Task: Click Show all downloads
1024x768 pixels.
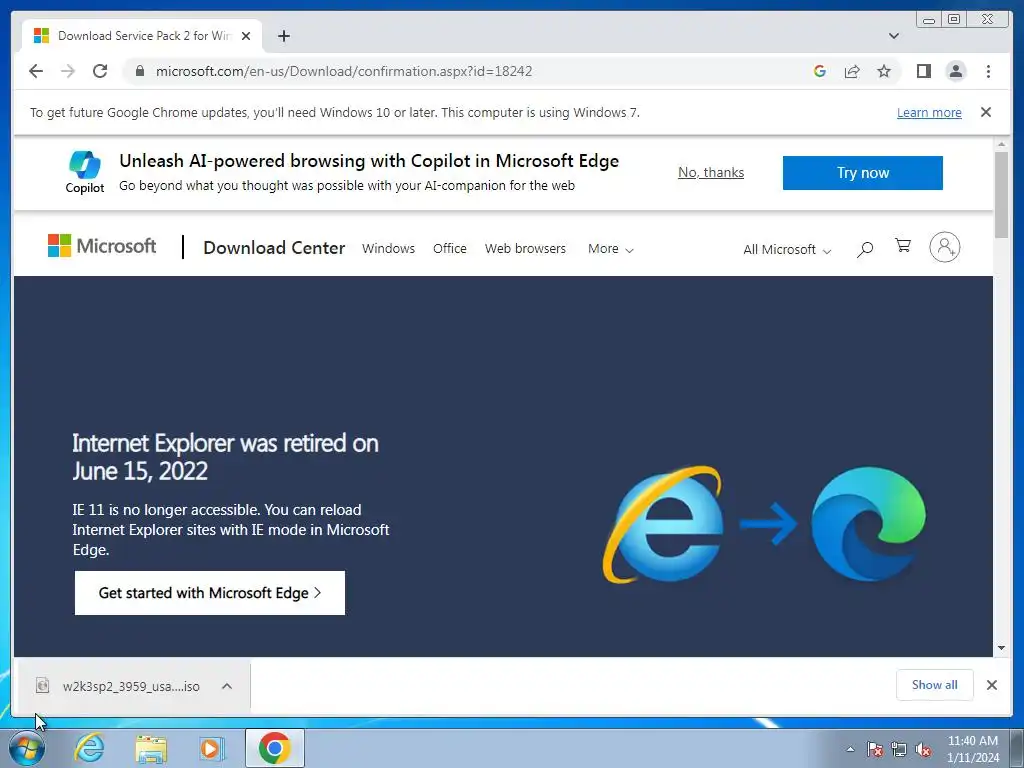Action: click(x=935, y=684)
